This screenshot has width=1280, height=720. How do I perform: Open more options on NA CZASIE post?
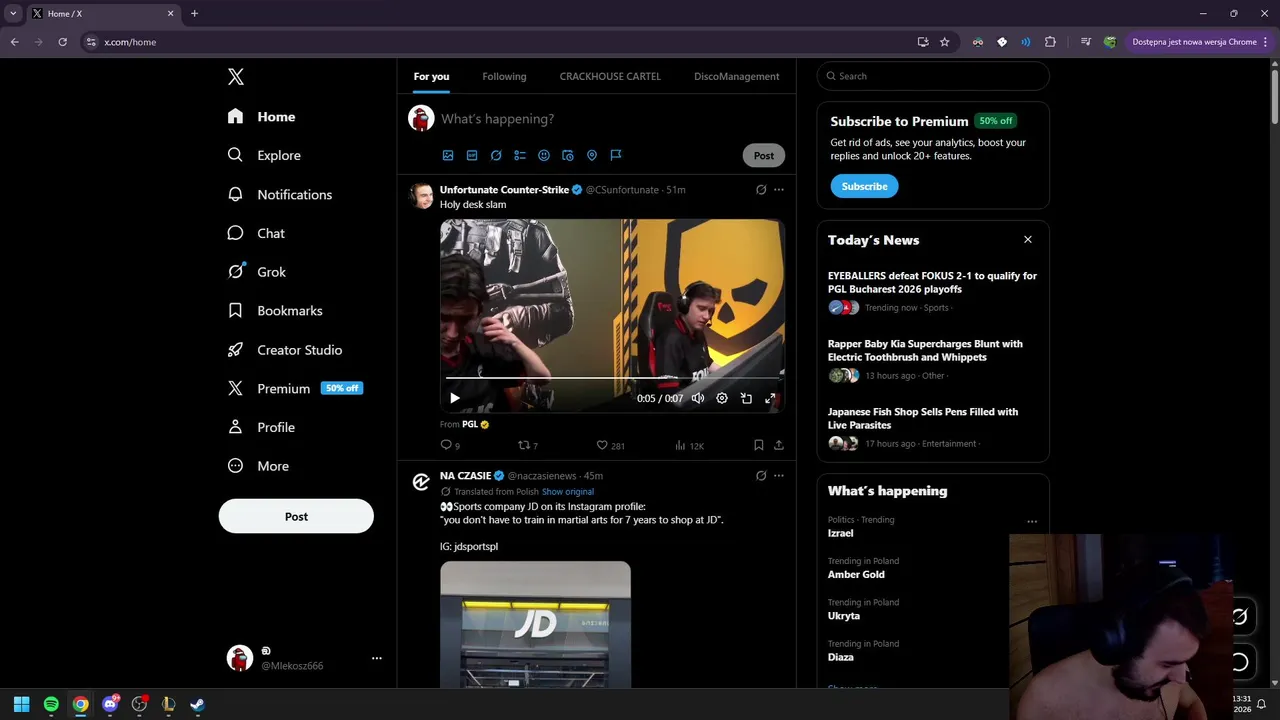(x=779, y=476)
